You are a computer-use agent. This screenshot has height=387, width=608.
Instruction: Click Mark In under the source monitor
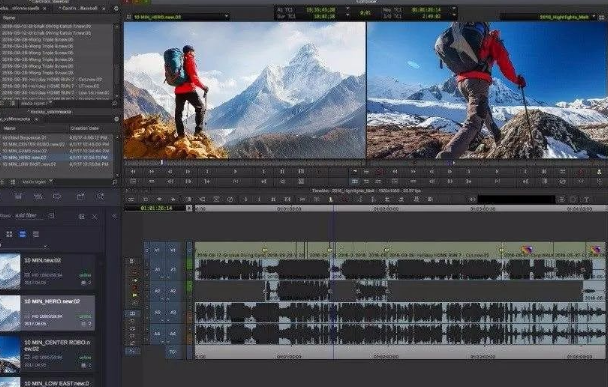tap(207, 171)
